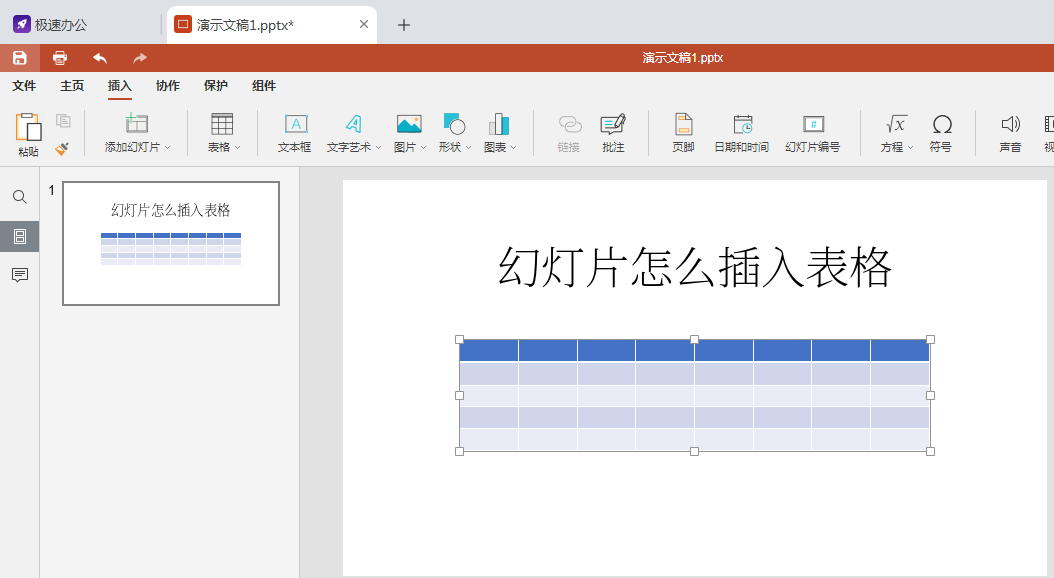Open the File (文件) menu

click(24, 86)
